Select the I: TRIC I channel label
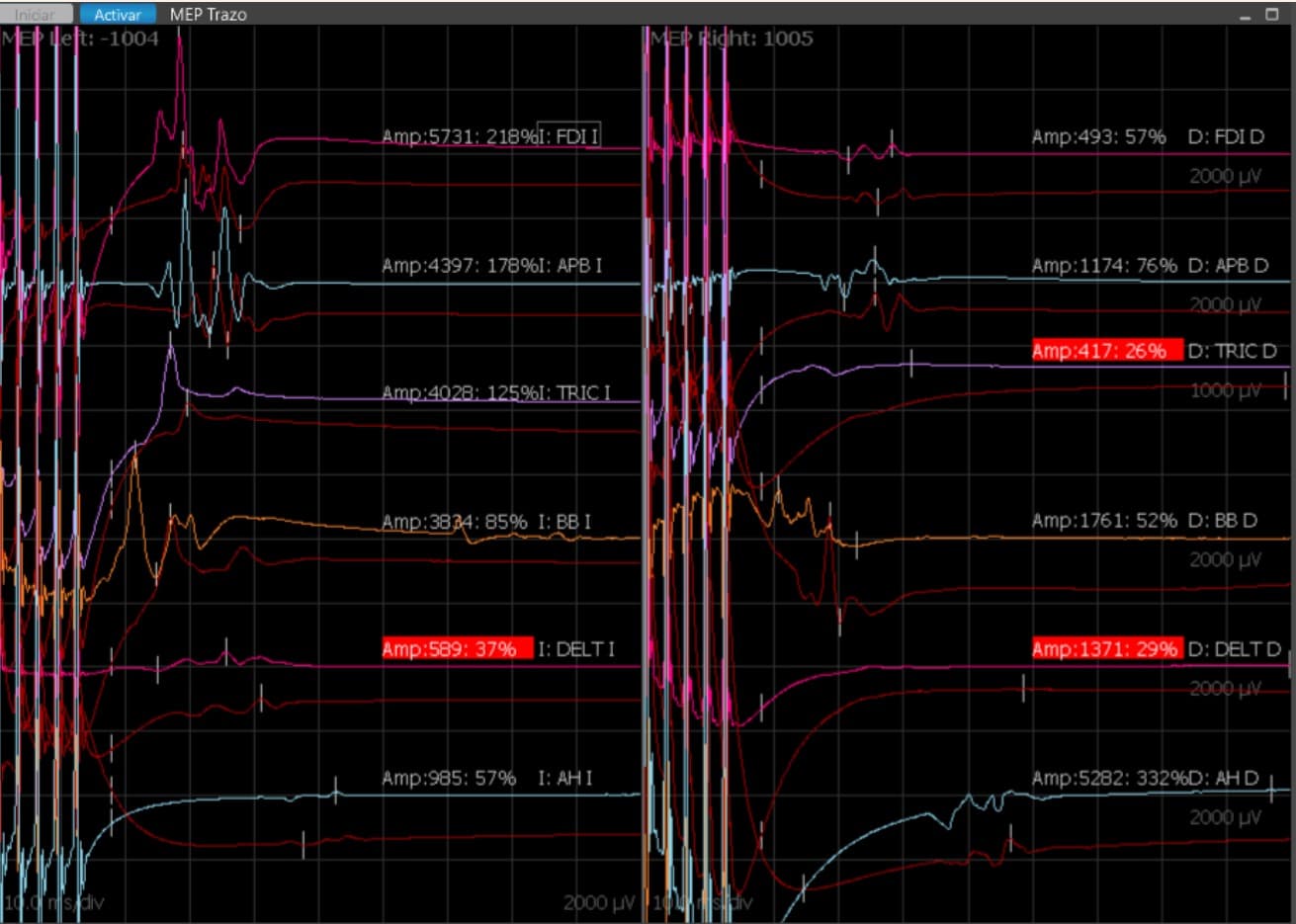Viewport: 1296px width, 924px height. [x=574, y=393]
